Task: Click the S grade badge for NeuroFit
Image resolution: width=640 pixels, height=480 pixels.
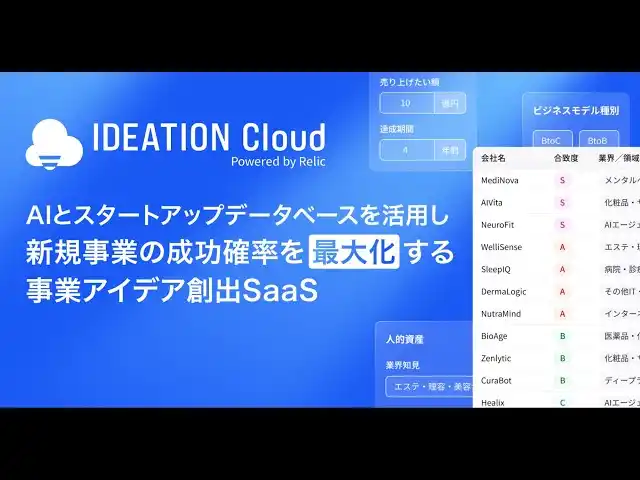Action: click(x=562, y=225)
